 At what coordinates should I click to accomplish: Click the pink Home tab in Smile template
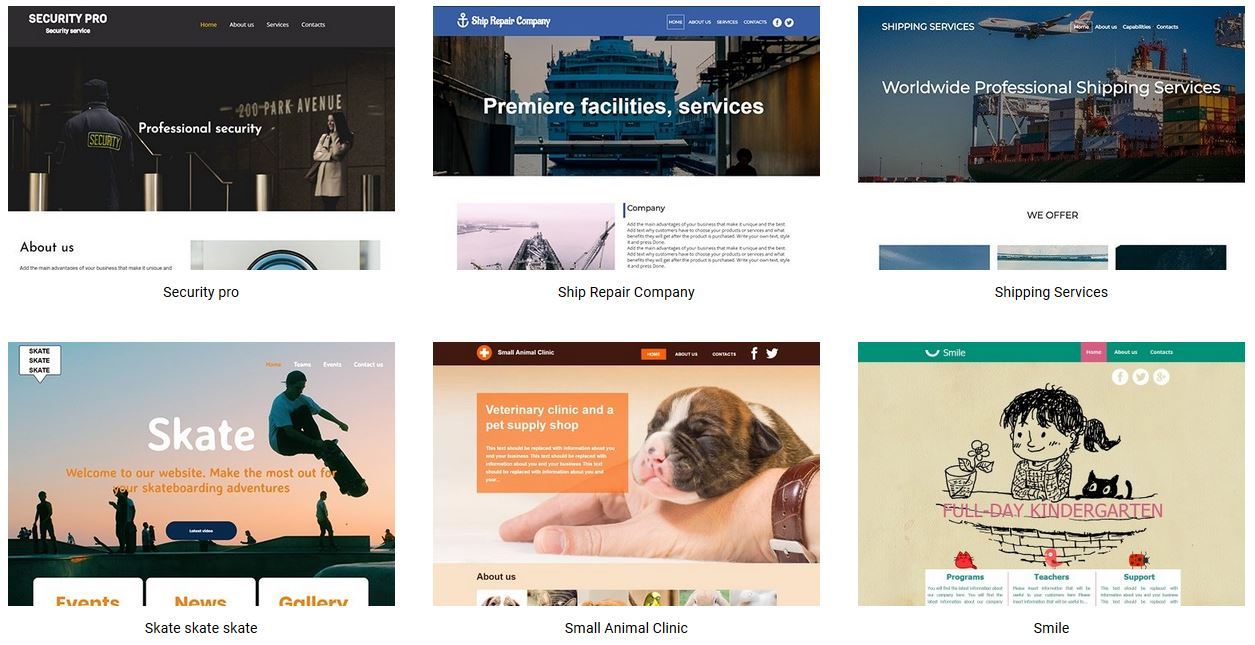1094,352
